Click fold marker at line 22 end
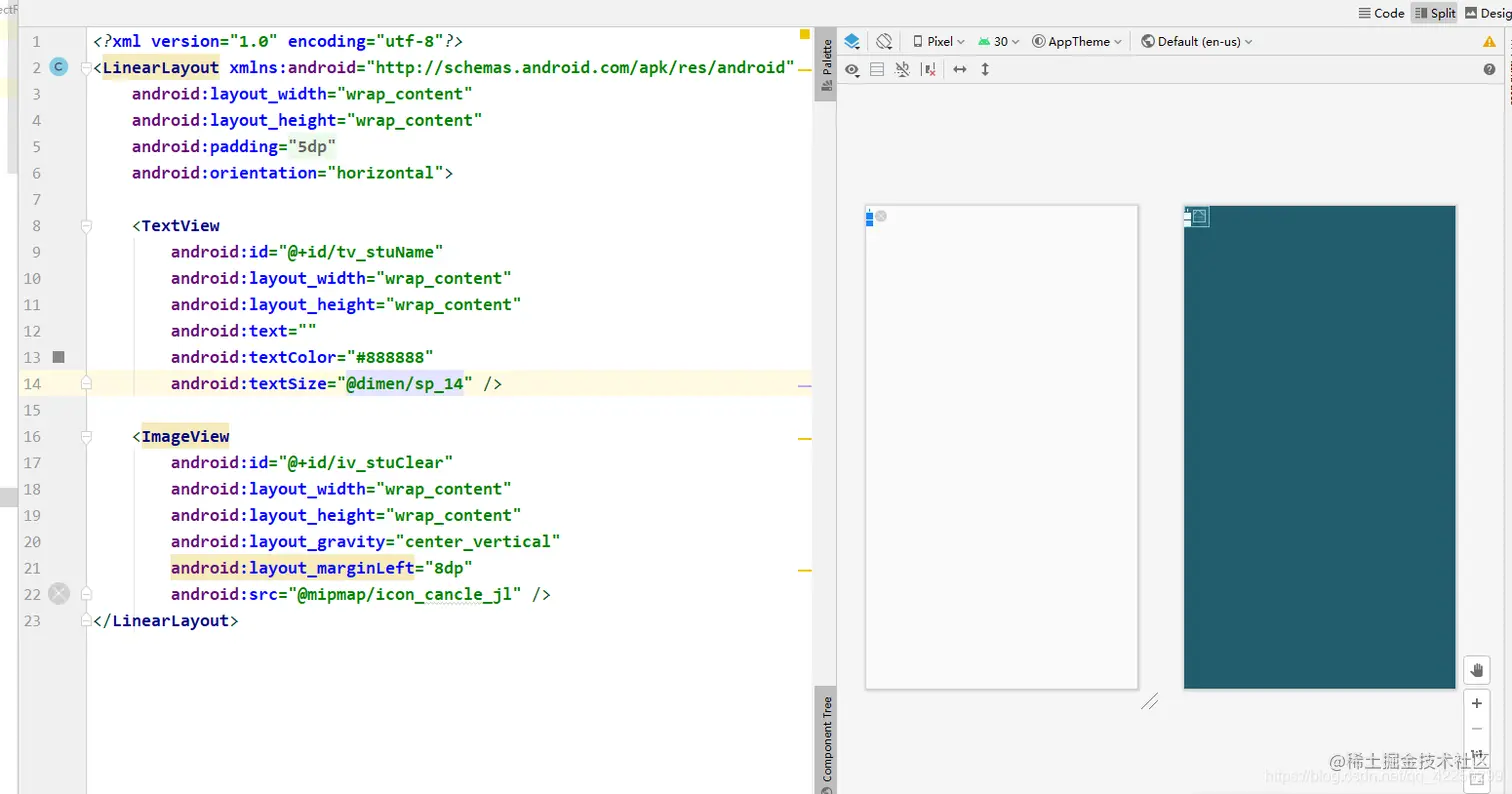 [x=86, y=594]
